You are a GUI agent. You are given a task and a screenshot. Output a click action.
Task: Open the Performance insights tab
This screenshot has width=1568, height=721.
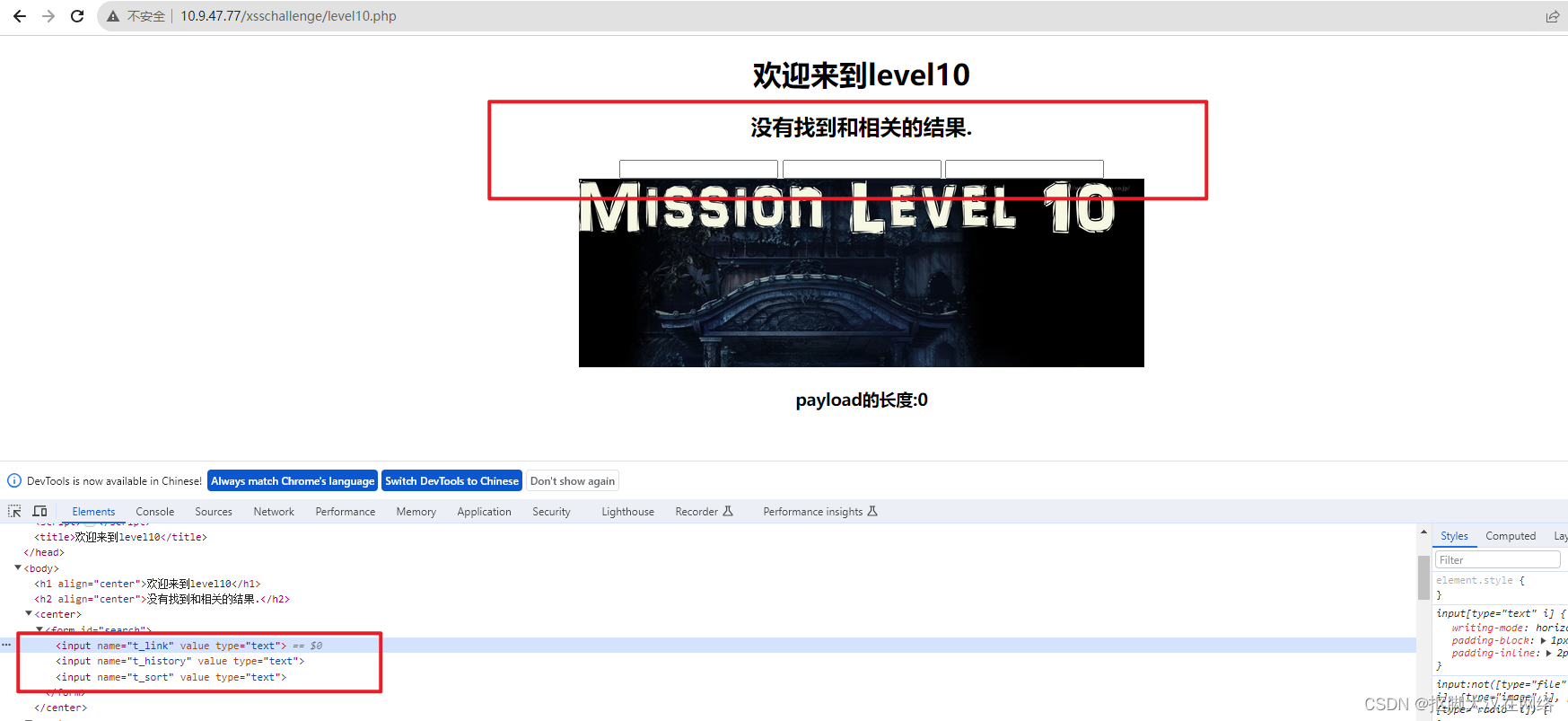pyautogui.click(x=820, y=511)
